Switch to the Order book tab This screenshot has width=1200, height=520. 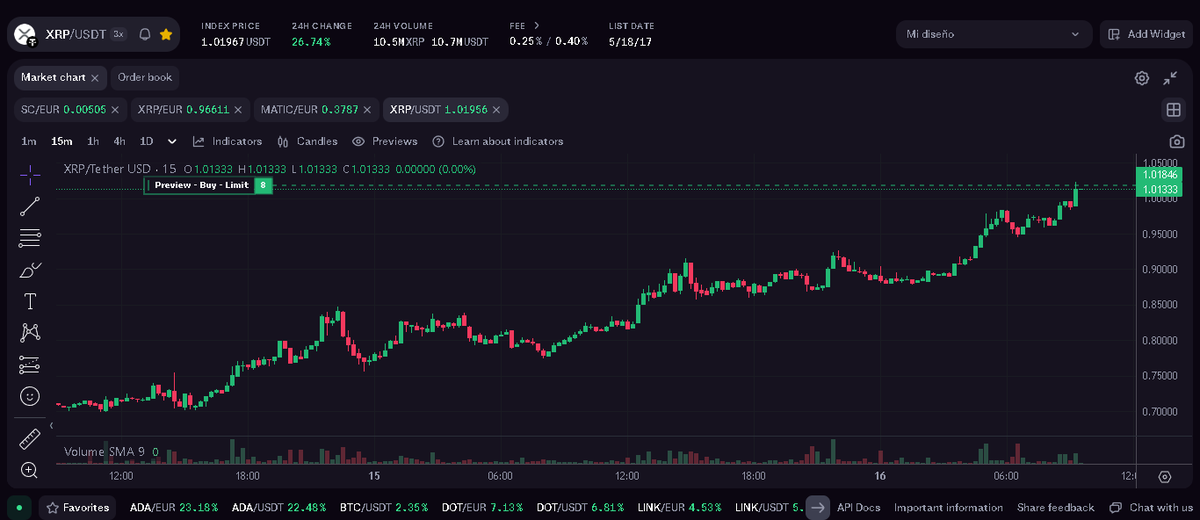145,77
